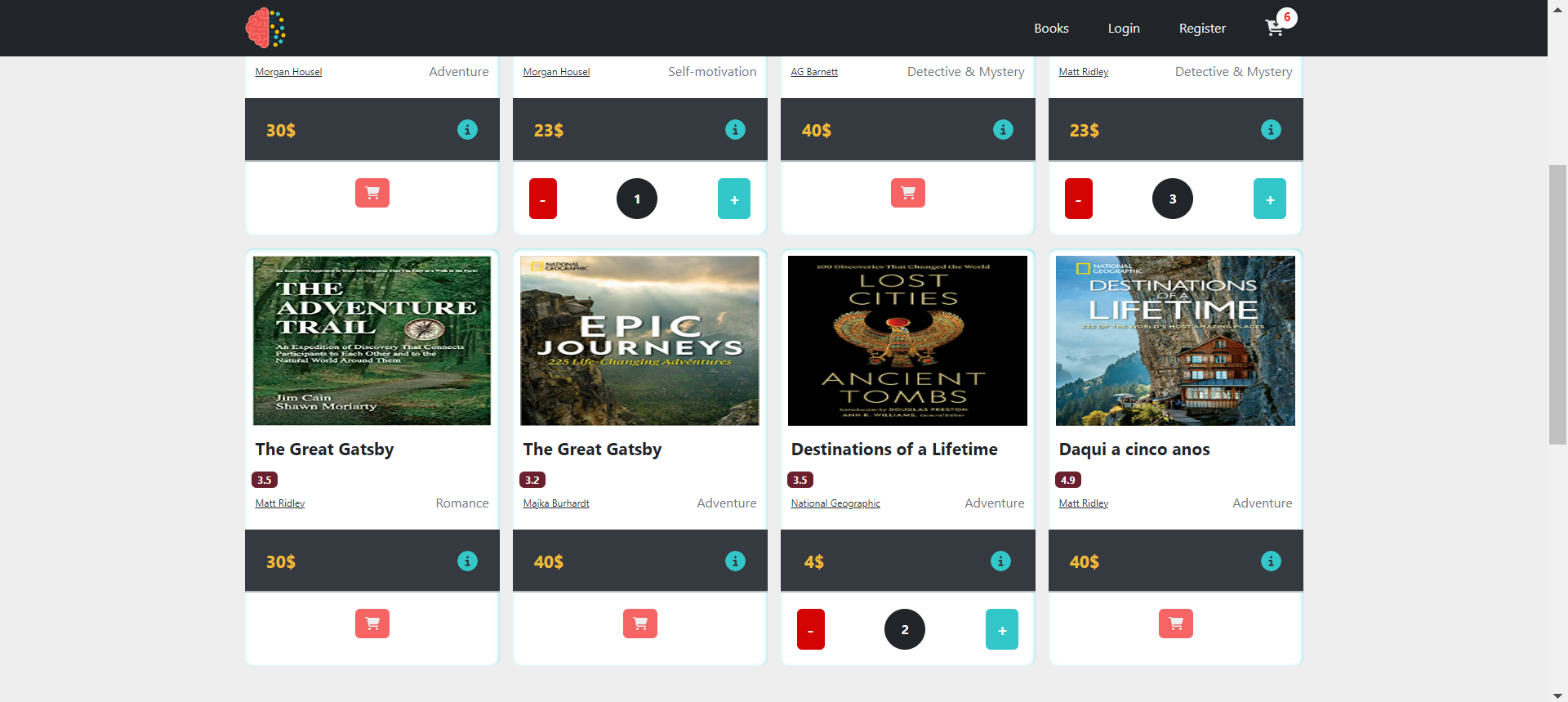Viewport: 1568px width, 702px height.
Task: Decrease quantity of book with count 3
Action: [x=1078, y=199]
